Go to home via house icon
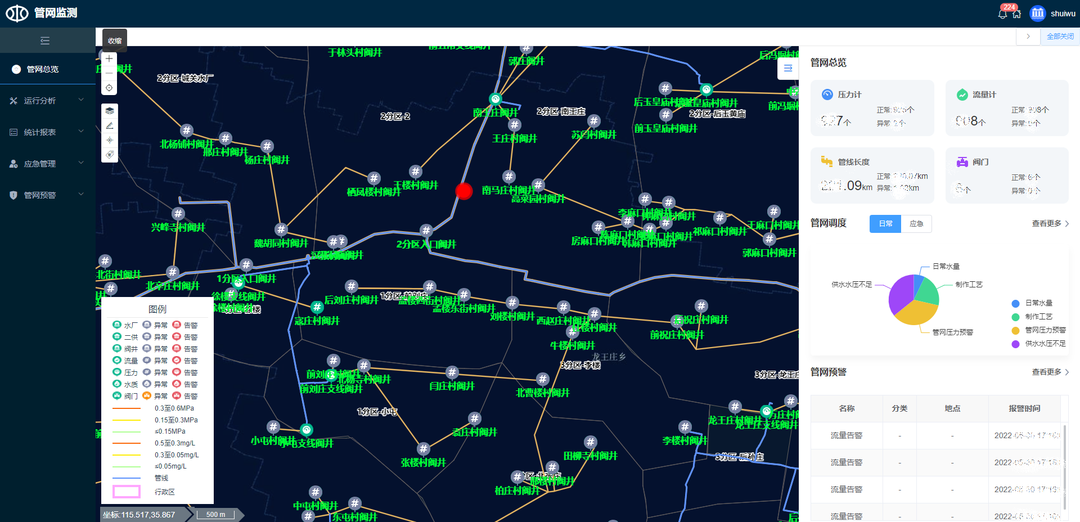 [1016, 13]
